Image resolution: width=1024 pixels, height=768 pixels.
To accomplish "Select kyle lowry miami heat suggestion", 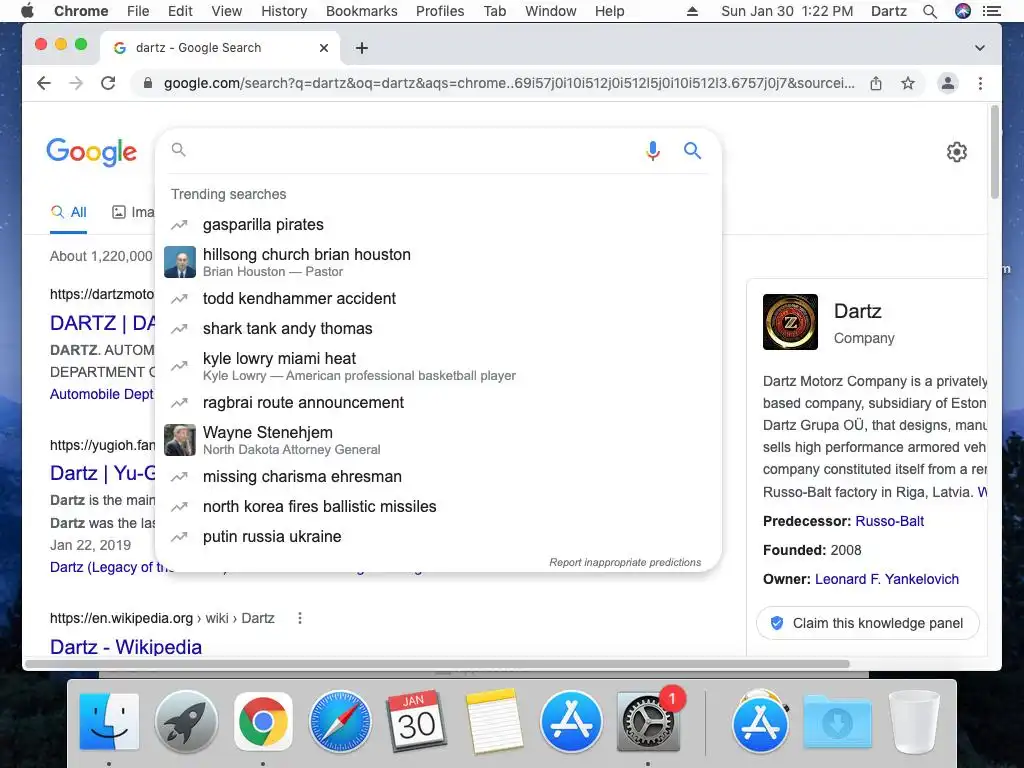I will click(x=438, y=366).
